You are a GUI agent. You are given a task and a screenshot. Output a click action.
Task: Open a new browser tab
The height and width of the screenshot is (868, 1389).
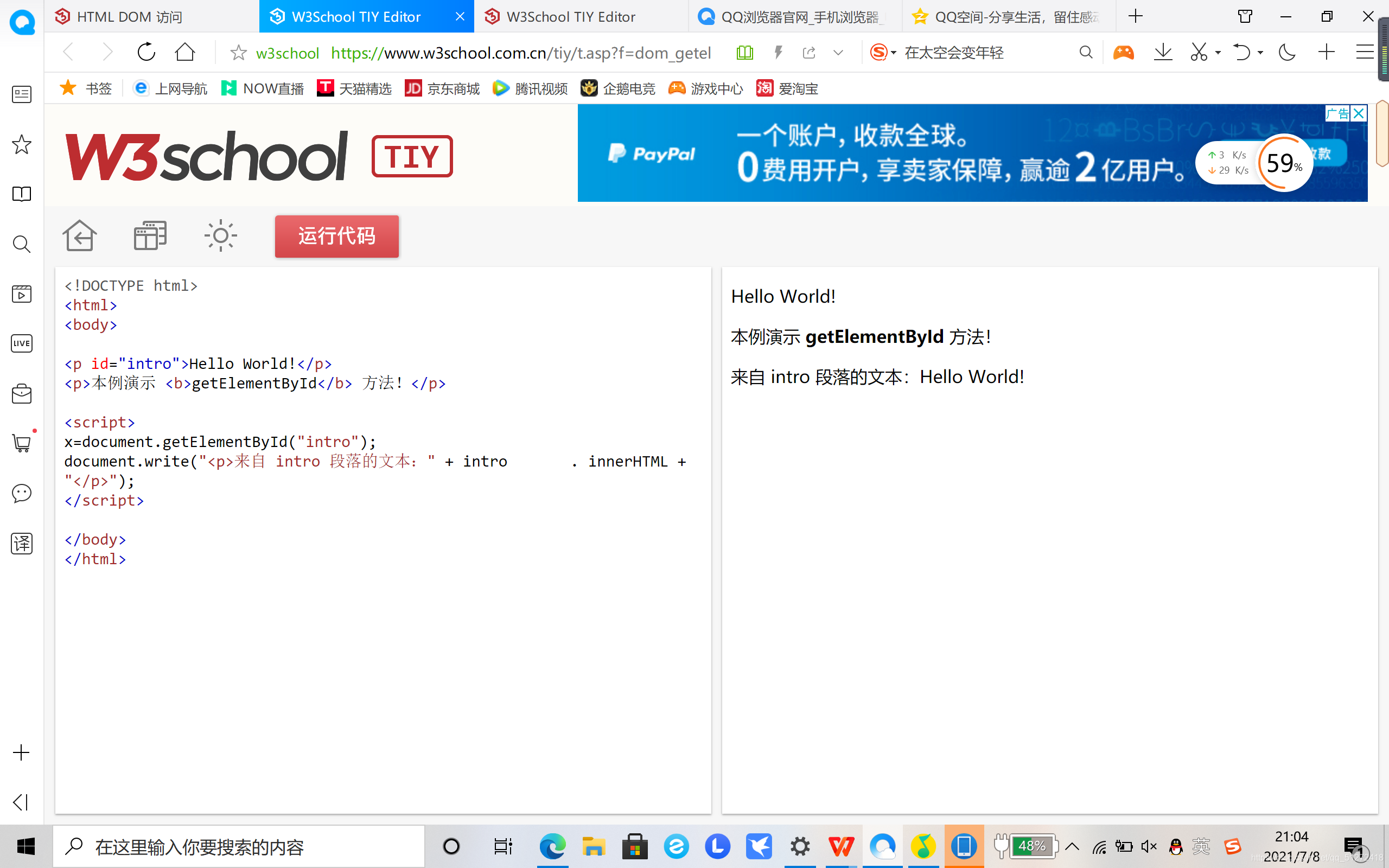1135,16
